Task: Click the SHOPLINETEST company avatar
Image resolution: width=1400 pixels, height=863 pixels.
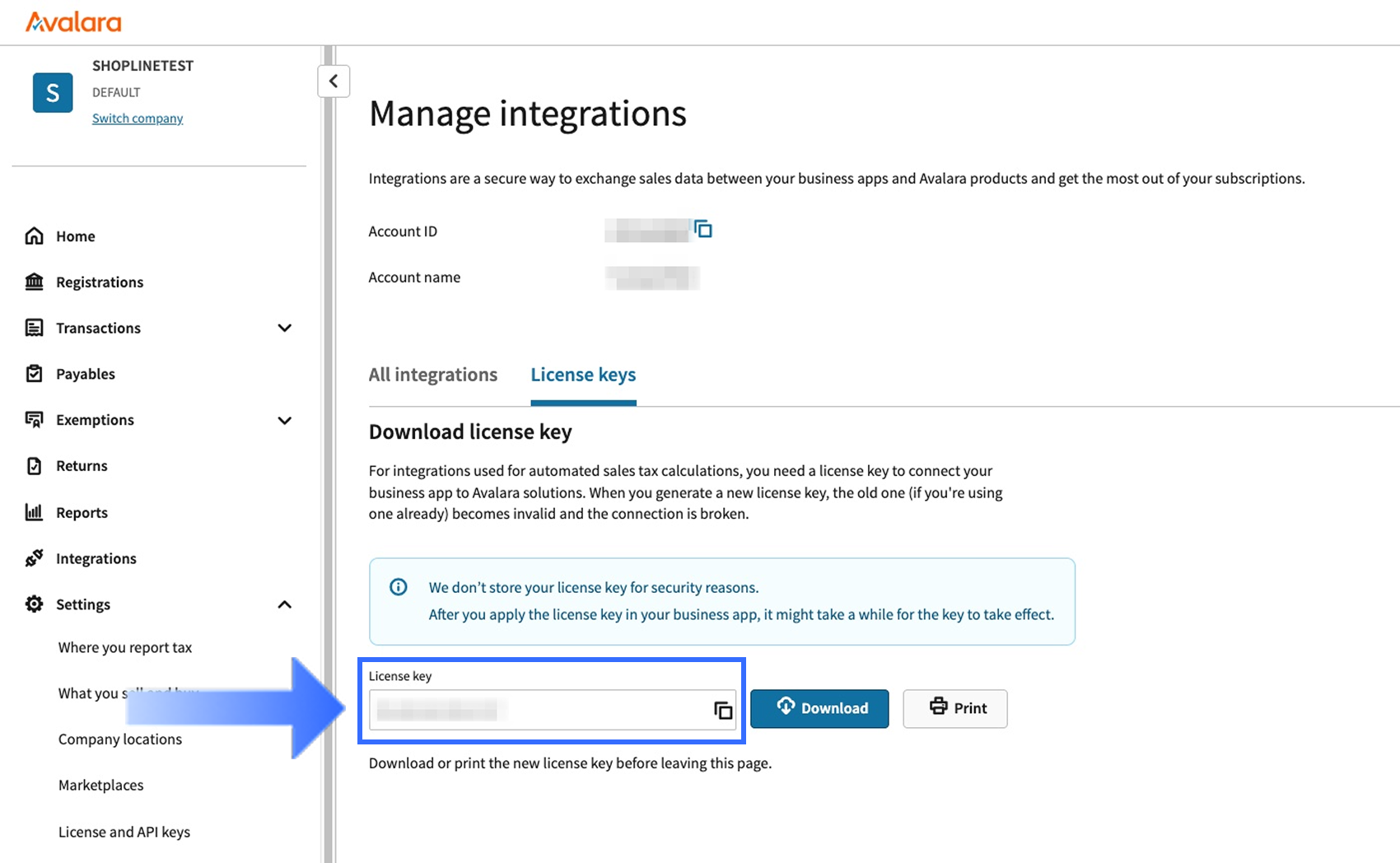Action: [x=53, y=92]
